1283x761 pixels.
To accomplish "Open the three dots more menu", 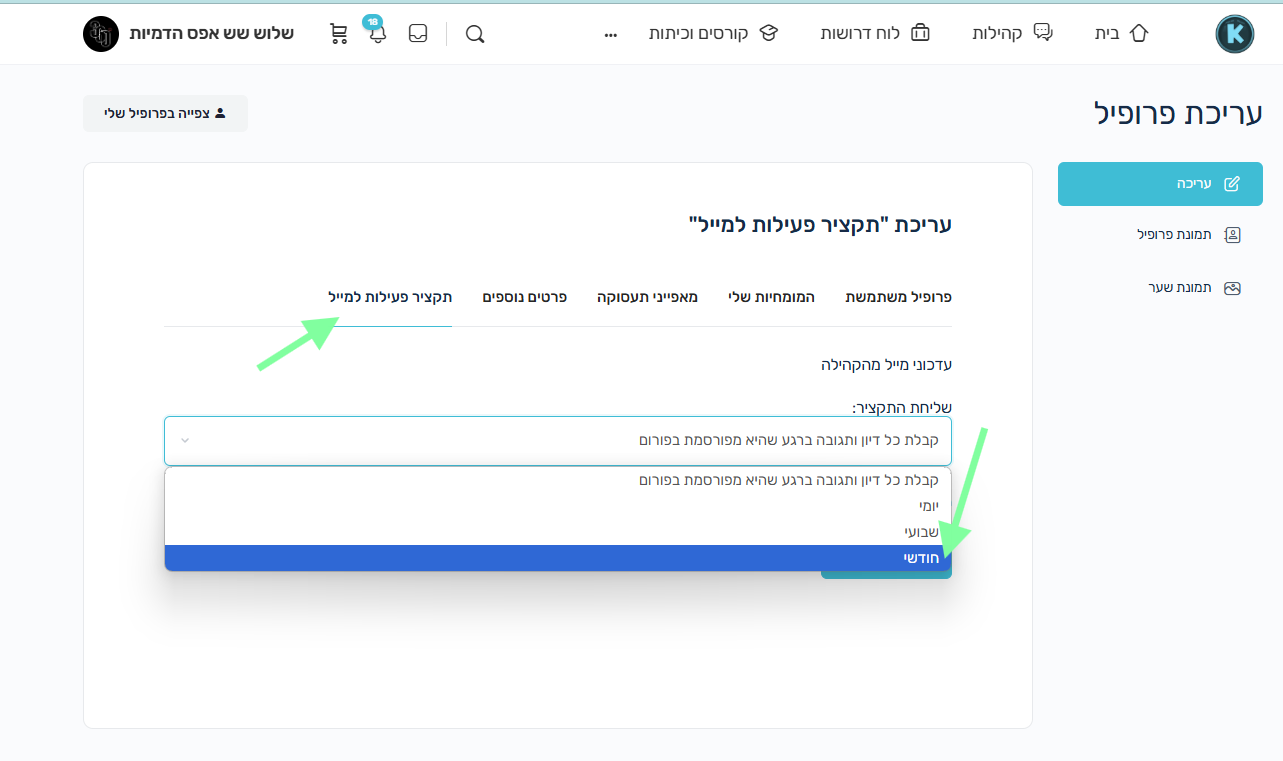I will 611,34.
